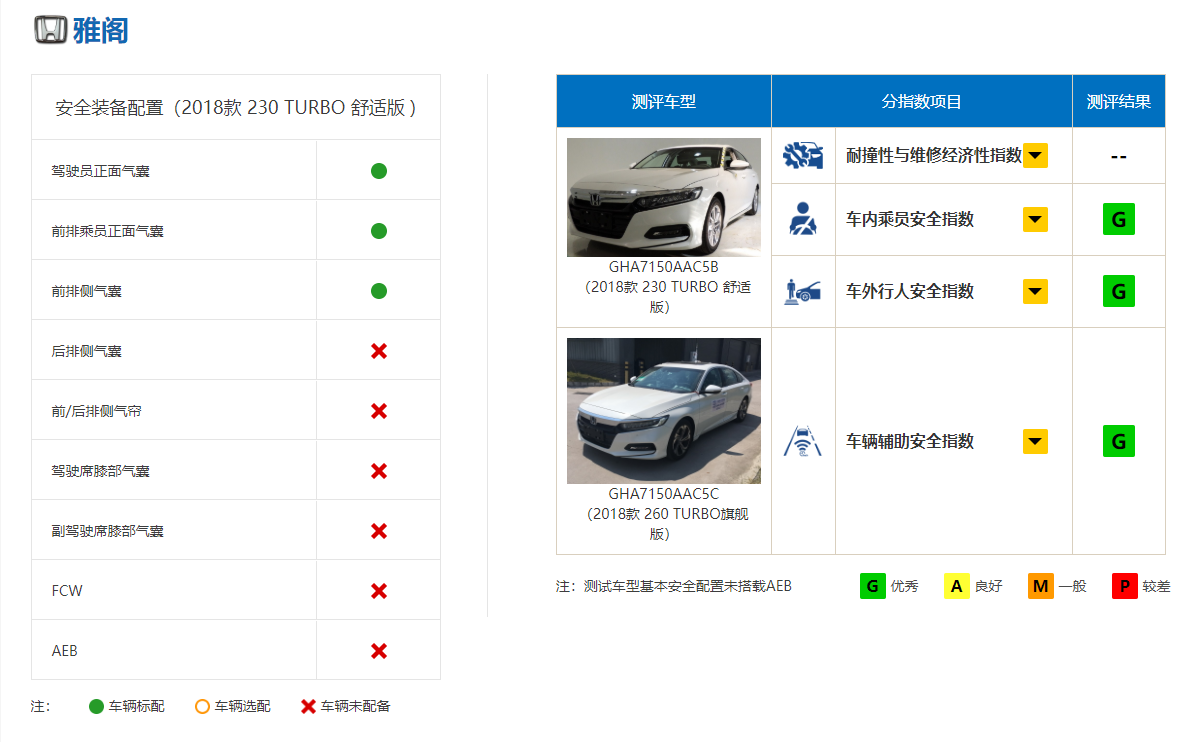The height and width of the screenshot is (742, 1199).
Task: Click the 车外行人安全指数 label text
Action: [x=910, y=291]
